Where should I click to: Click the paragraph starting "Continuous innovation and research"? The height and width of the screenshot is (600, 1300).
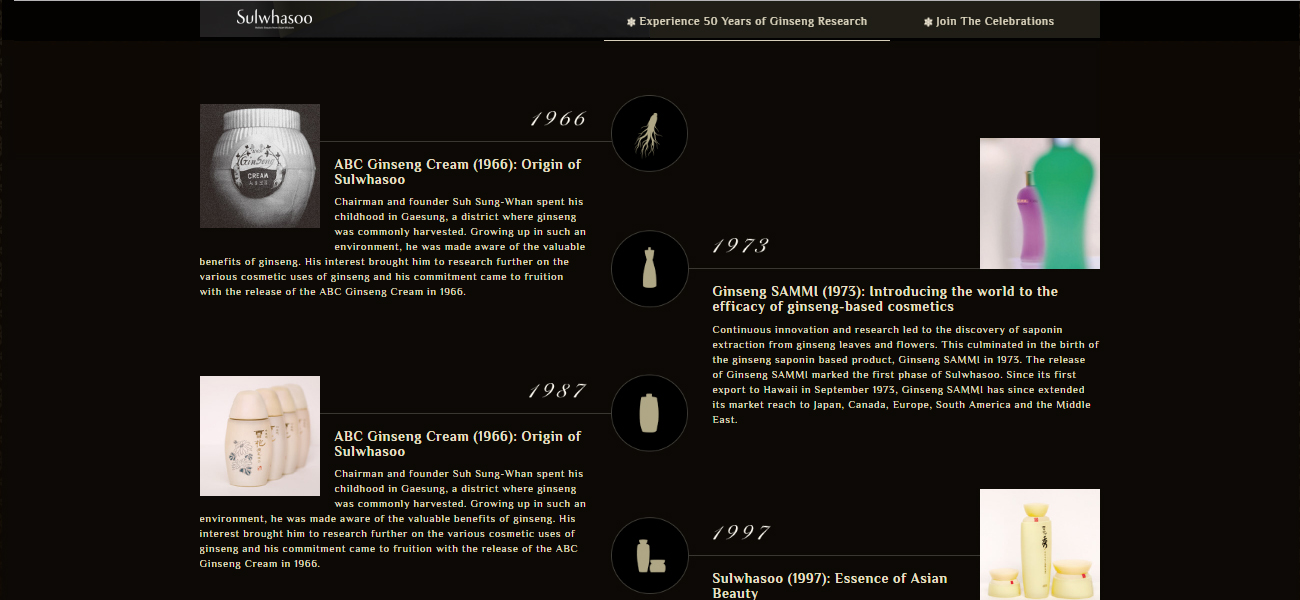pyautogui.click(x=905, y=374)
